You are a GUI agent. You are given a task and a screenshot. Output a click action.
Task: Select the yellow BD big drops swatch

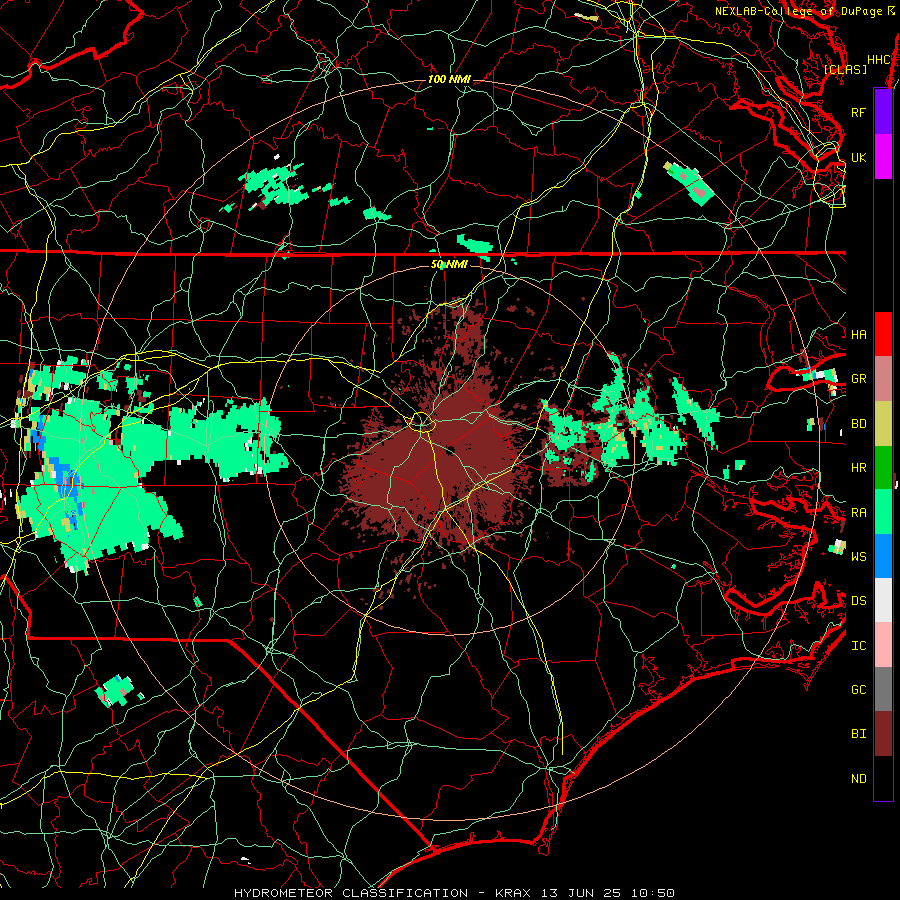pyautogui.click(x=883, y=424)
